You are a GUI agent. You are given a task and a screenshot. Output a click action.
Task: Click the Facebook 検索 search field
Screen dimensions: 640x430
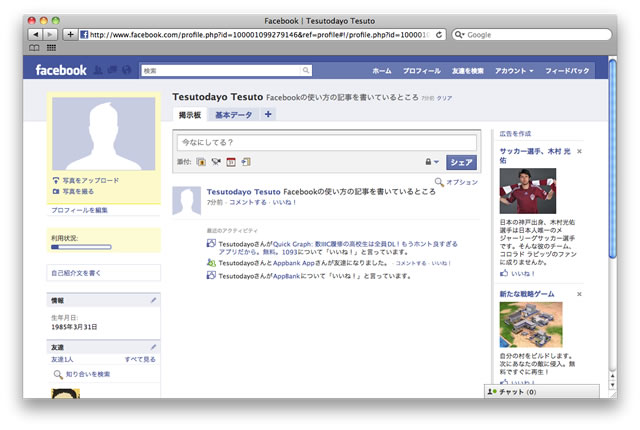pyautogui.click(x=222, y=71)
